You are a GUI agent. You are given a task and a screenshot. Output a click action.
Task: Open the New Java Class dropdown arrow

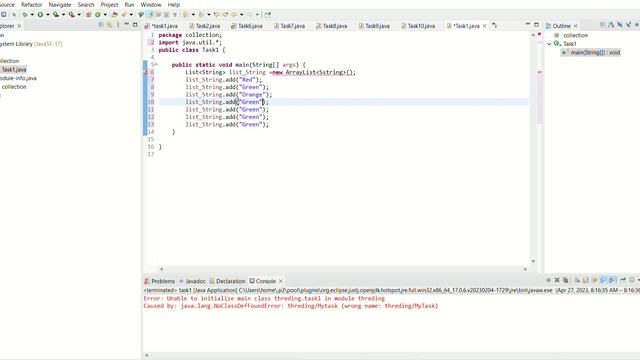click(x=105, y=14)
